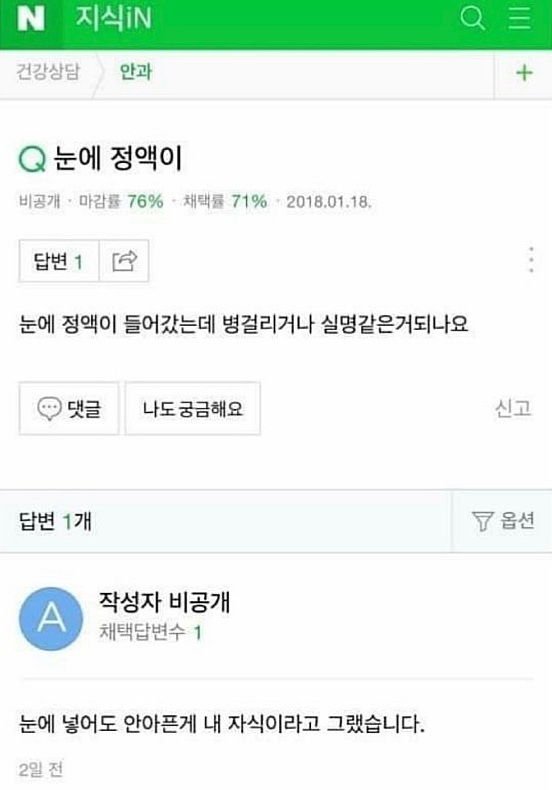
Task: Tap the green plus icon
Action: tap(524, 73)
